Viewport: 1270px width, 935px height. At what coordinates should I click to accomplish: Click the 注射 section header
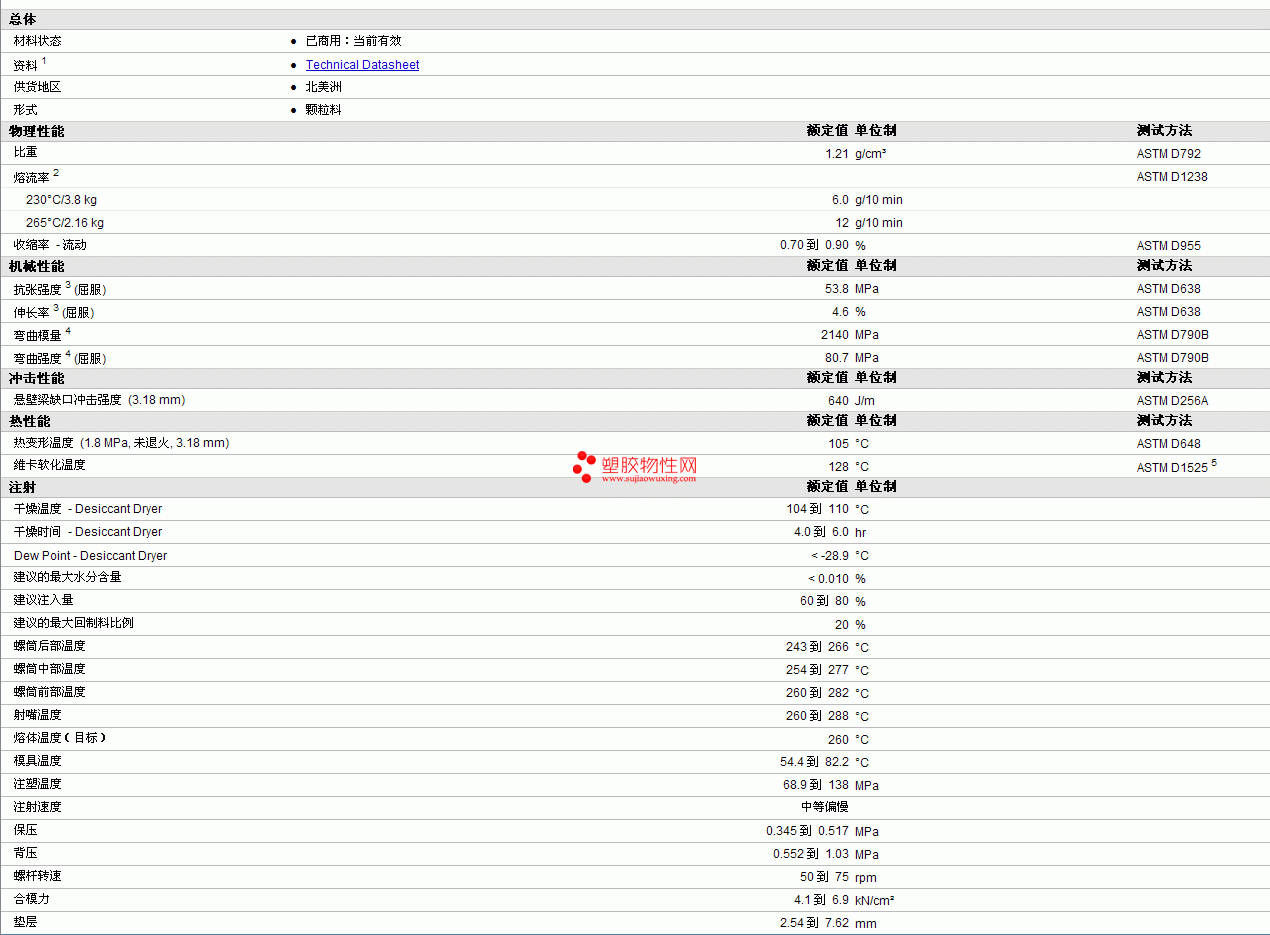point(22,487)
